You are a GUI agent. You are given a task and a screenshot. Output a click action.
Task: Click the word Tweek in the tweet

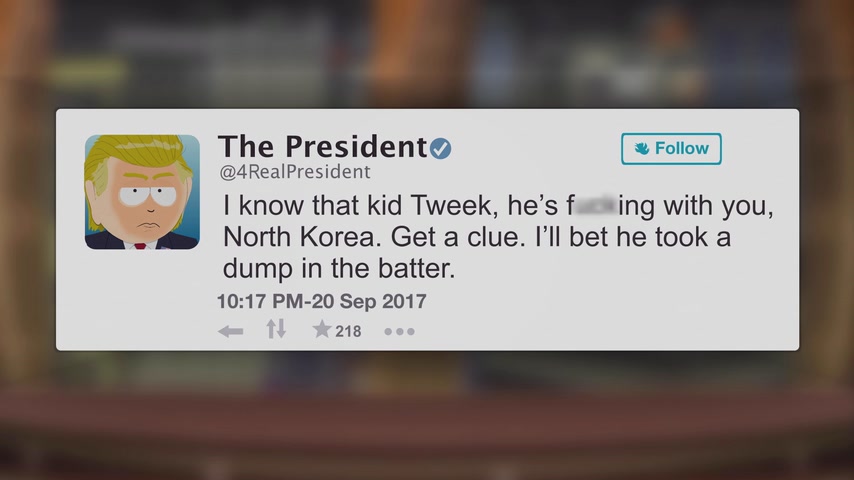451,205
